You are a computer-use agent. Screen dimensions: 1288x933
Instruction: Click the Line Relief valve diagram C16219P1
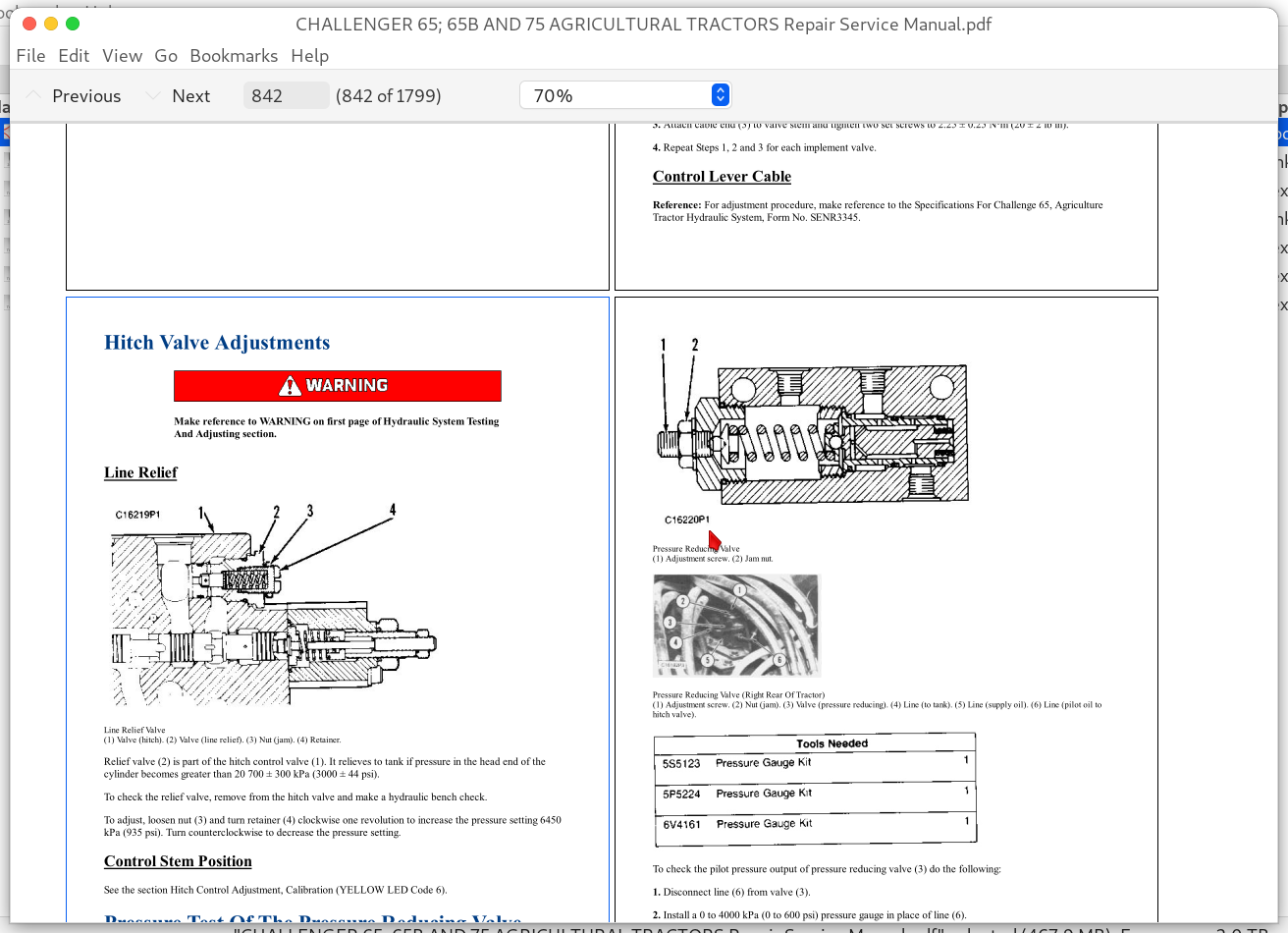(273, 609)
